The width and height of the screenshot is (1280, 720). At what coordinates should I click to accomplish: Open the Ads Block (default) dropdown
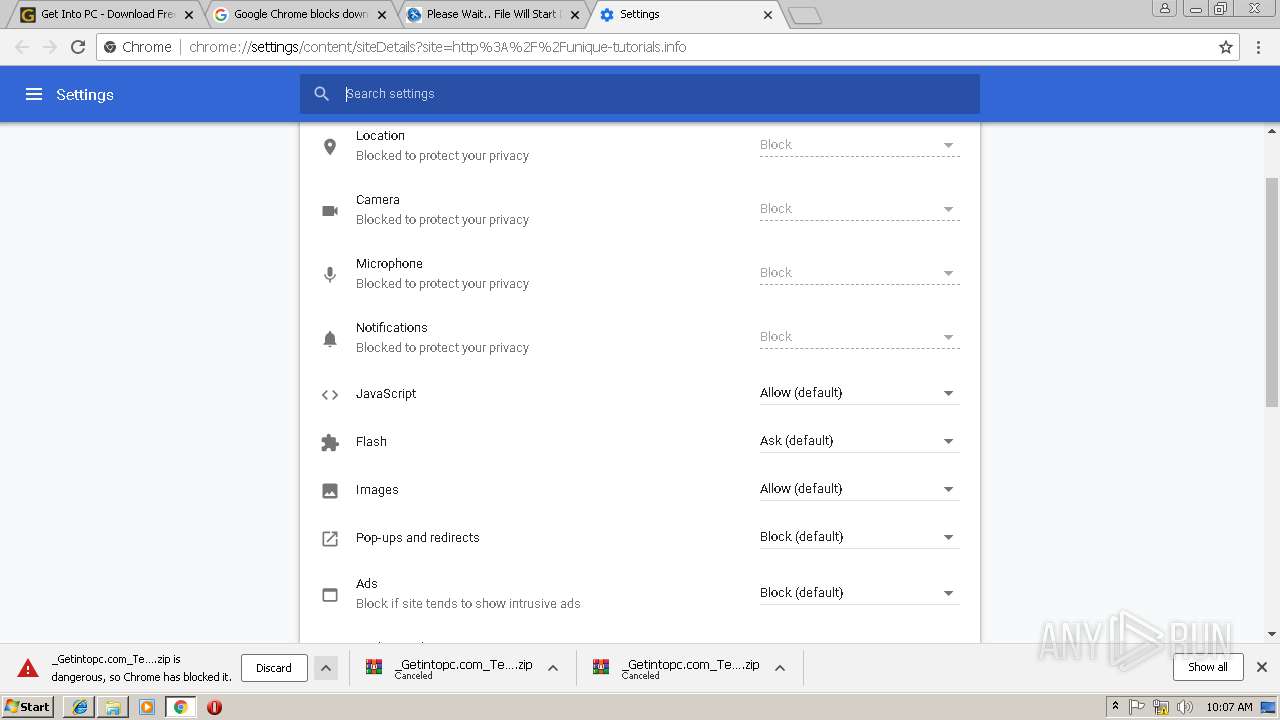pos(860,593)
